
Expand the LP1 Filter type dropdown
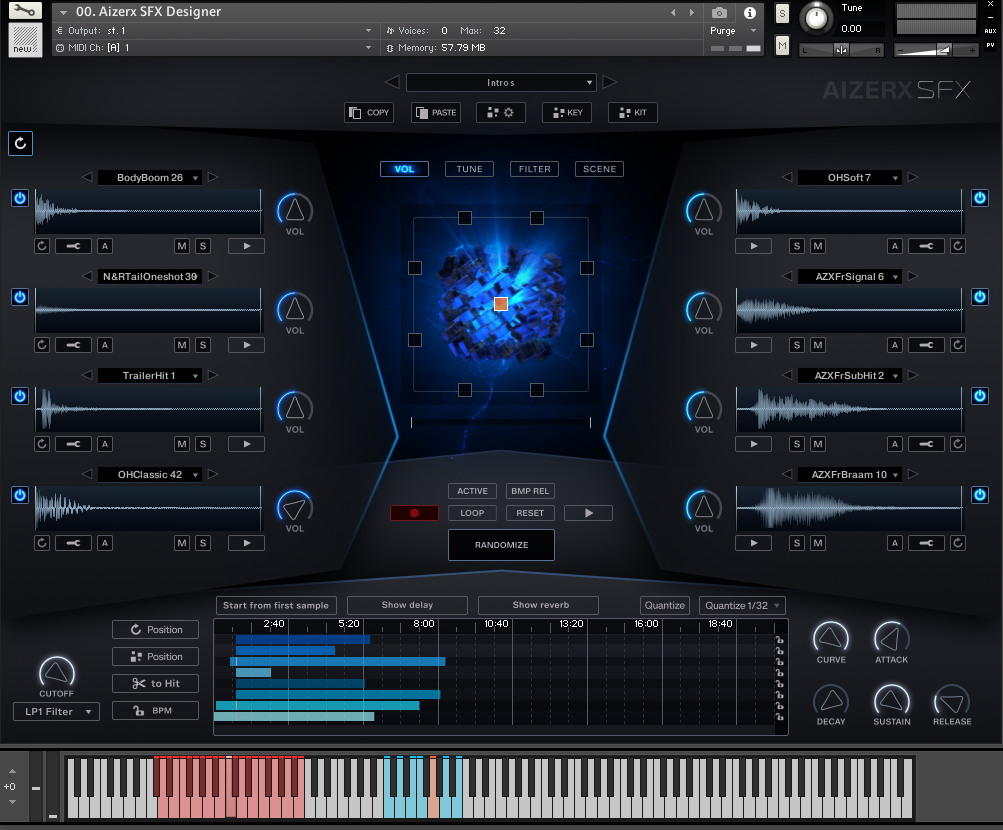(56, 712)
